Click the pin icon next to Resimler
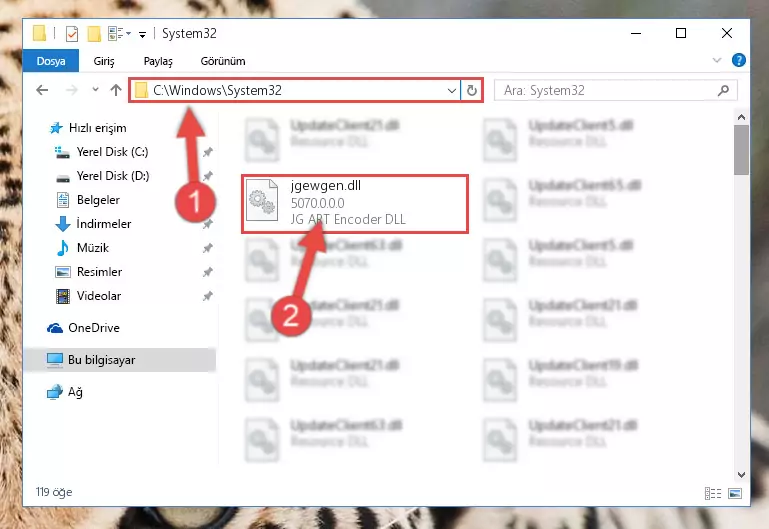The image size is (769, 529). (207, 272)
